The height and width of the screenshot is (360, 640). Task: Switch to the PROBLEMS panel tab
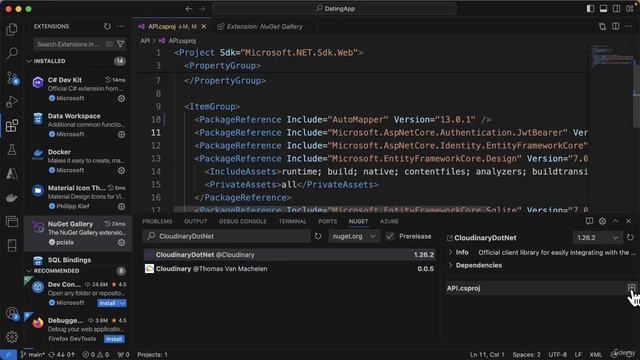pyautogui.click(x=157, y=221)
